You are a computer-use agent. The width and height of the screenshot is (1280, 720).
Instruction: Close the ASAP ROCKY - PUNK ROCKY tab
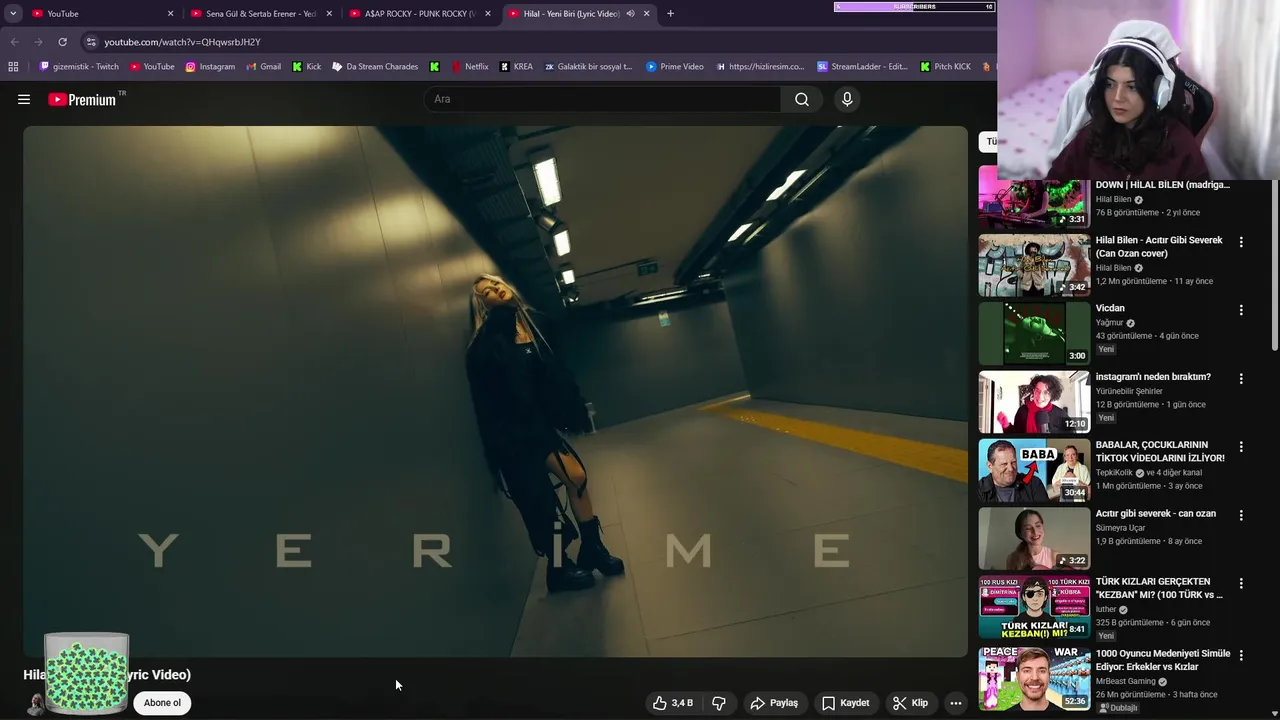(487, 13)
